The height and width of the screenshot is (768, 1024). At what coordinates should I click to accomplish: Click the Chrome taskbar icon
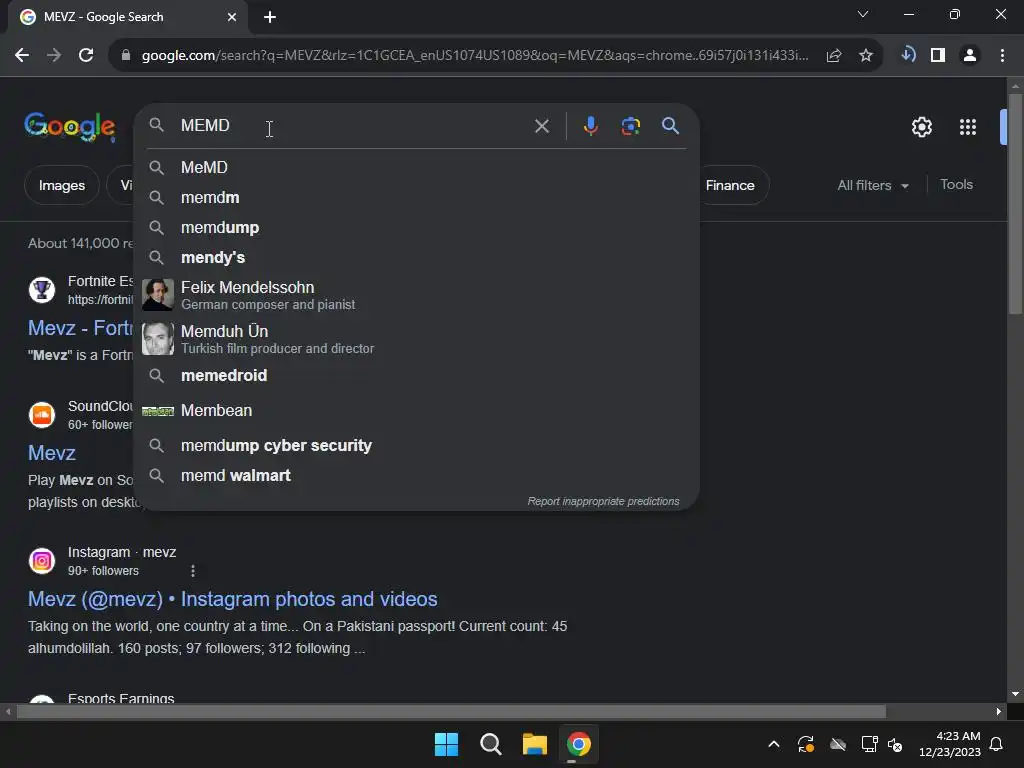tap(578, 744)
